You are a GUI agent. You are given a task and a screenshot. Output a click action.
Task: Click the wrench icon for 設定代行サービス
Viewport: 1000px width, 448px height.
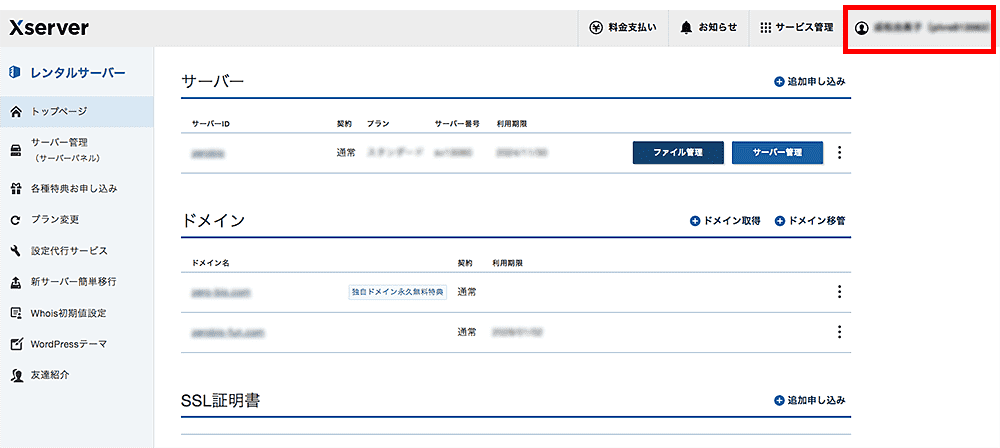[x=17, y=251]
